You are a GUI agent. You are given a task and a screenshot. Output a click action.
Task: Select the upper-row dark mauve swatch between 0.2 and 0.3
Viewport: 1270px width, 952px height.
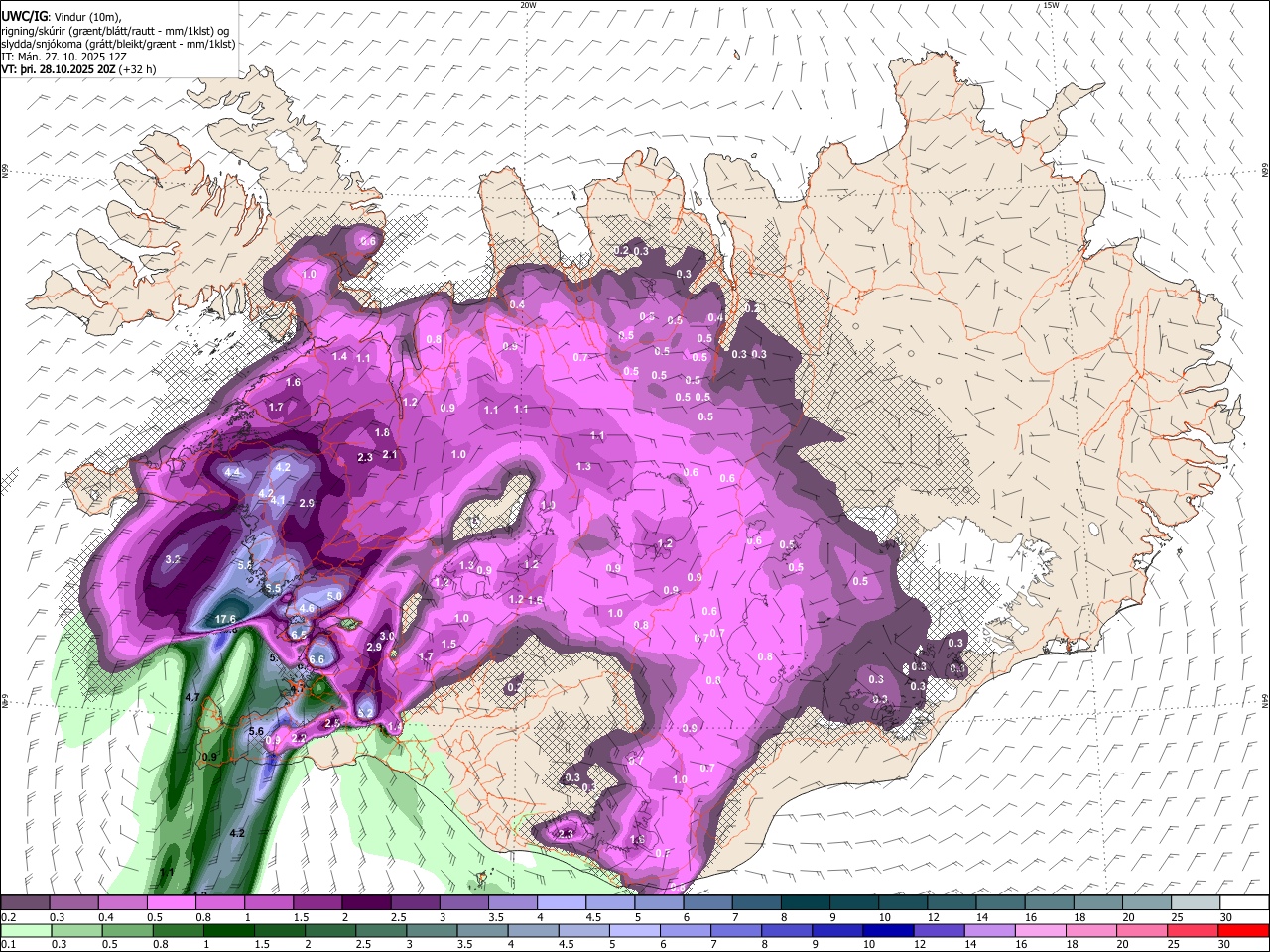pos(26,903)
